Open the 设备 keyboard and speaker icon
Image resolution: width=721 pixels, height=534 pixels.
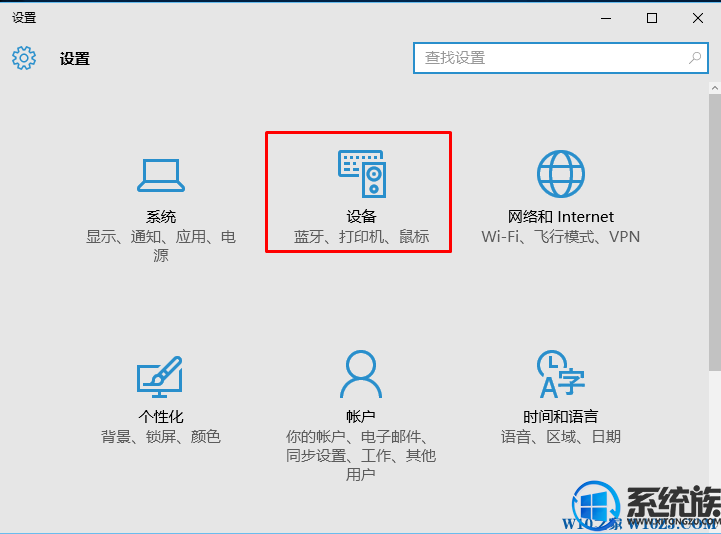(x=362, y=174)
